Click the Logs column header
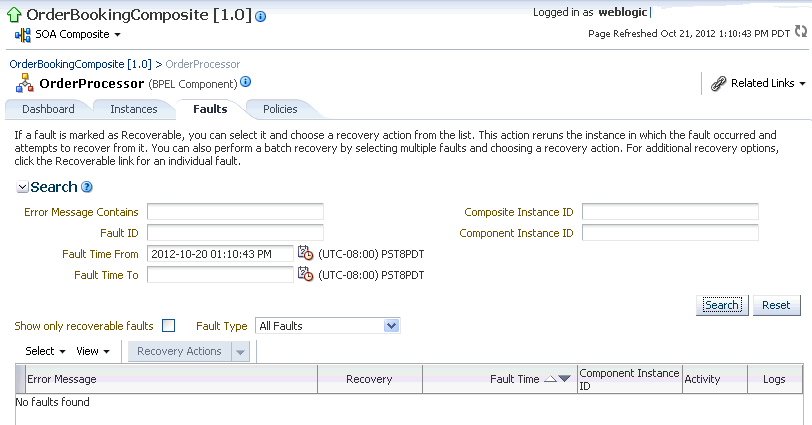The image size is (812, 425). click(x=775, y=379)
